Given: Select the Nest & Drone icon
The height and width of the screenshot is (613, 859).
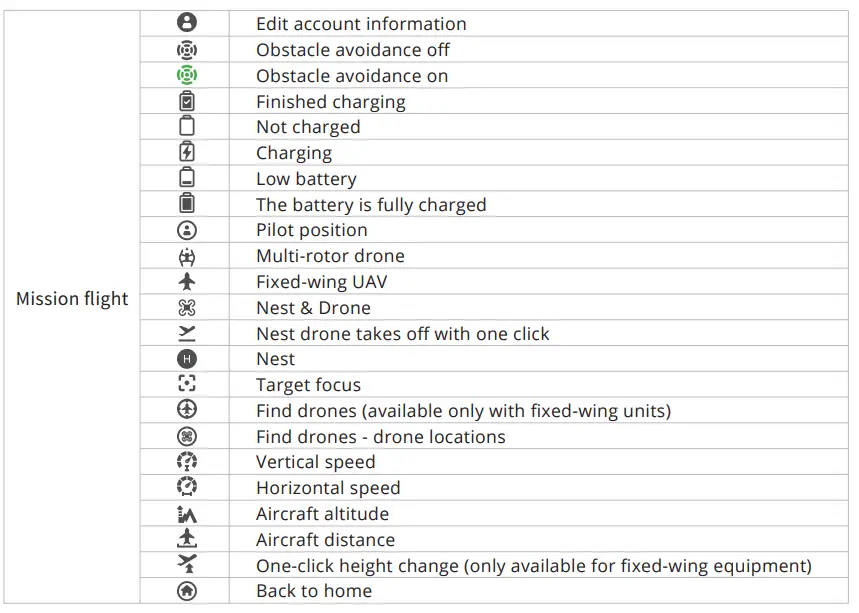Looking at the screenshot, I should click(x=186, y=308).
